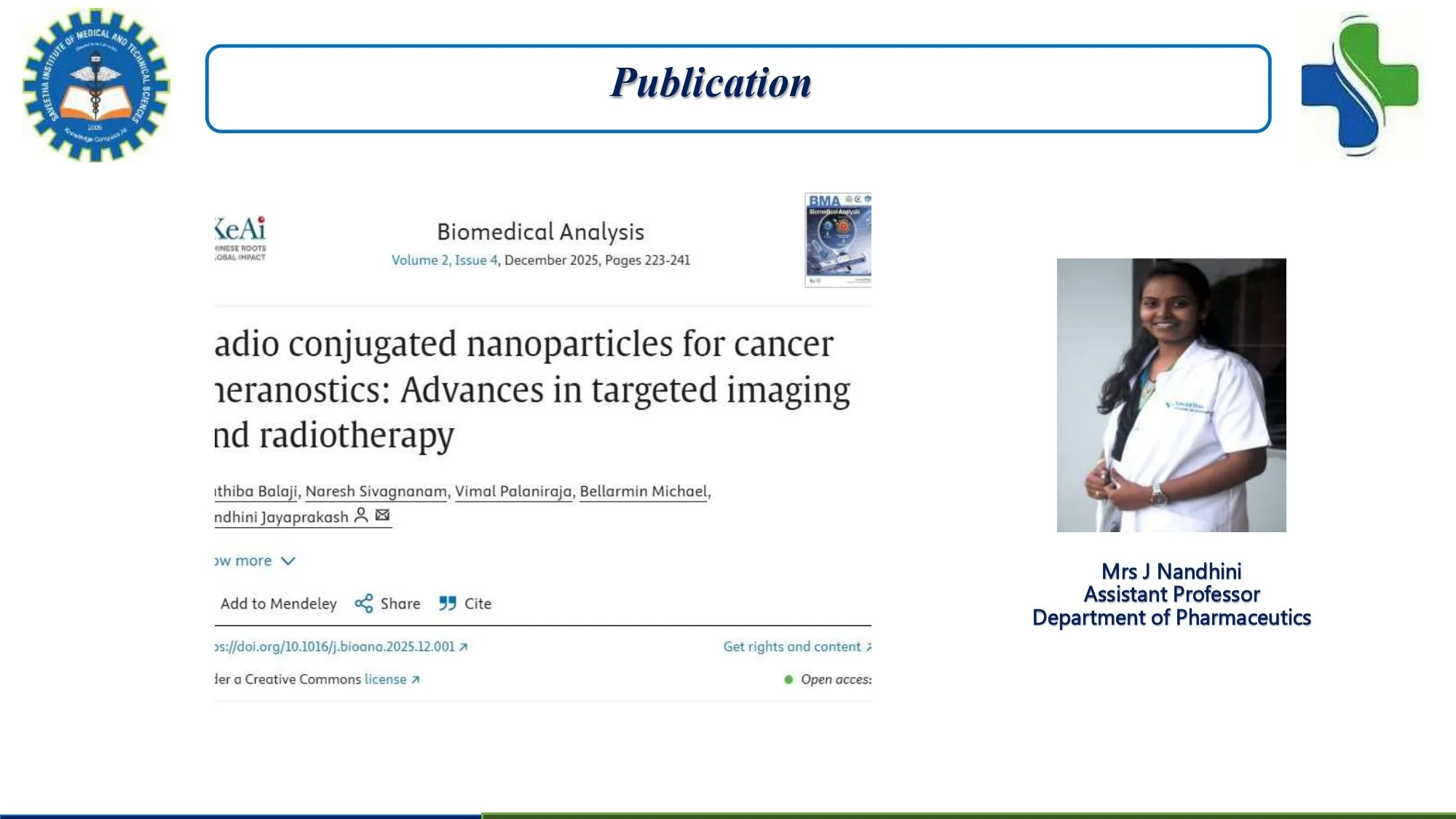This screenshot has height=819, width=1456.
Task: Click the blue-green medical cross logo
Action: pos(1359,85)
